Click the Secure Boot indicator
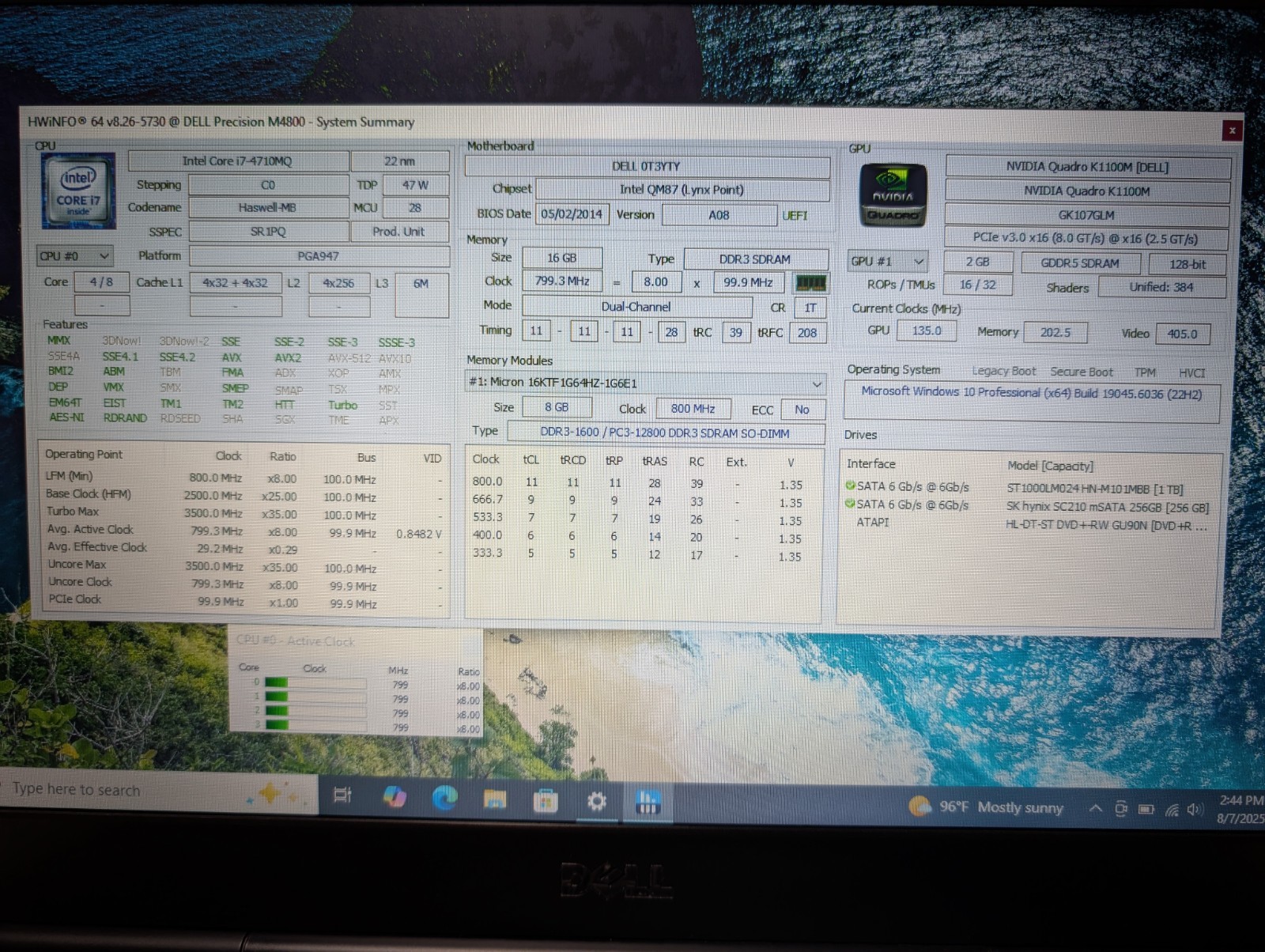Screen dimensions: 1265x952 [1082, 372]
